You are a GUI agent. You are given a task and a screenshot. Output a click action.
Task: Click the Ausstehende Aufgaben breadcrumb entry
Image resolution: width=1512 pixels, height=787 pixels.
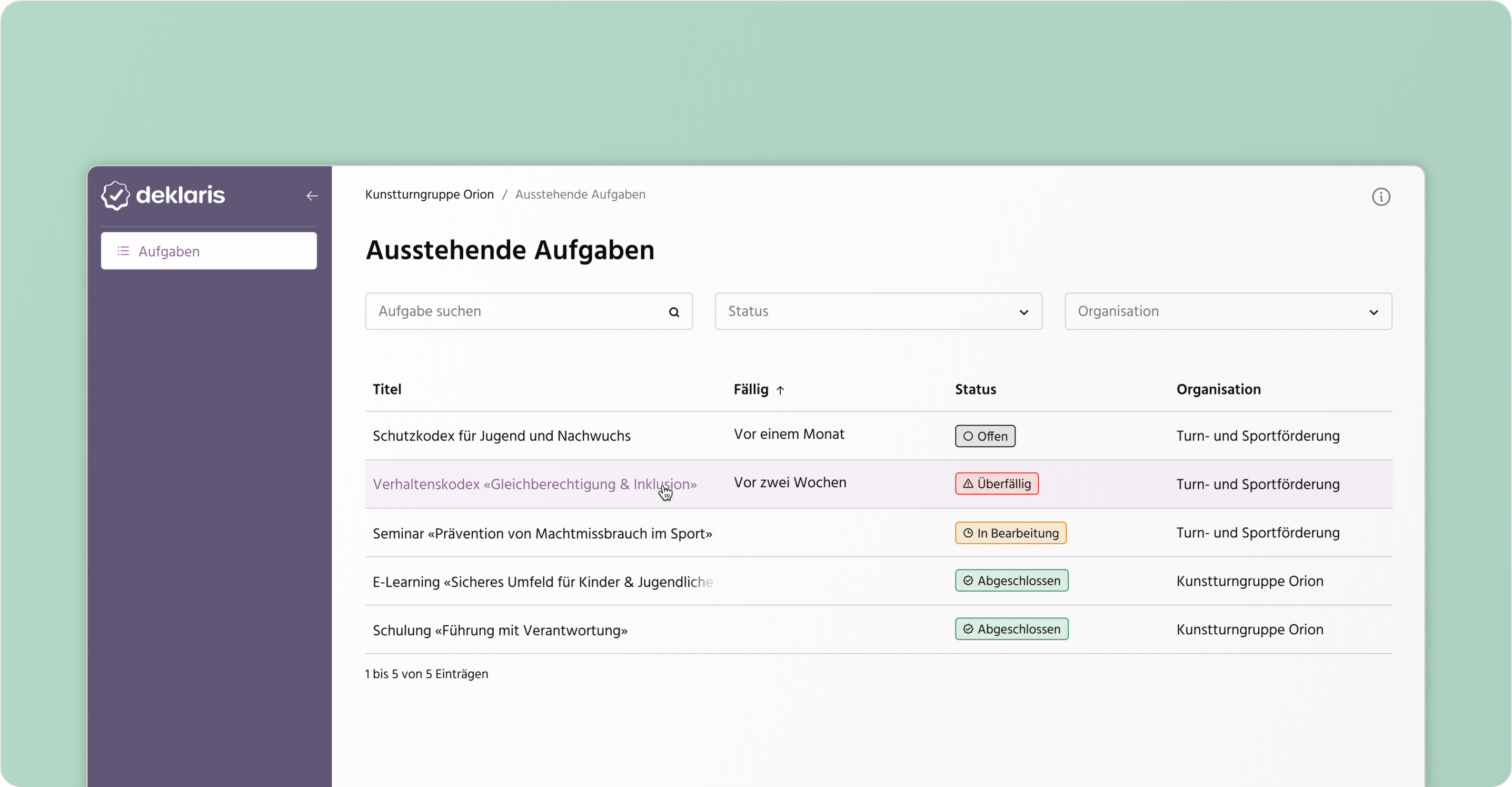(x=580, y=194)
